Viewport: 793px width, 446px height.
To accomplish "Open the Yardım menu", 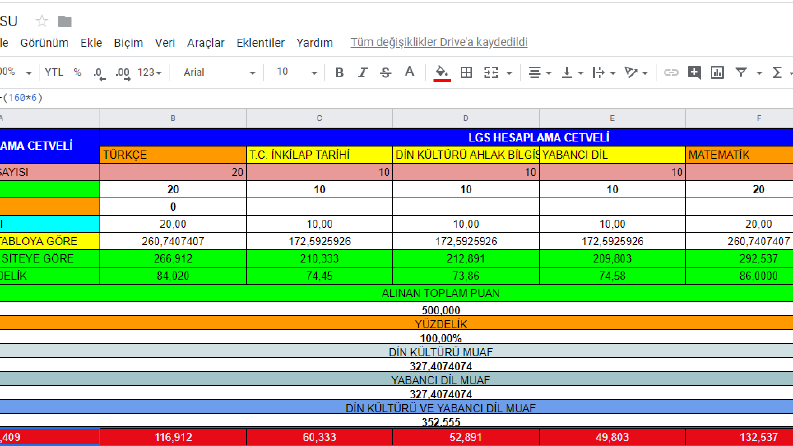I will point(314,43).
